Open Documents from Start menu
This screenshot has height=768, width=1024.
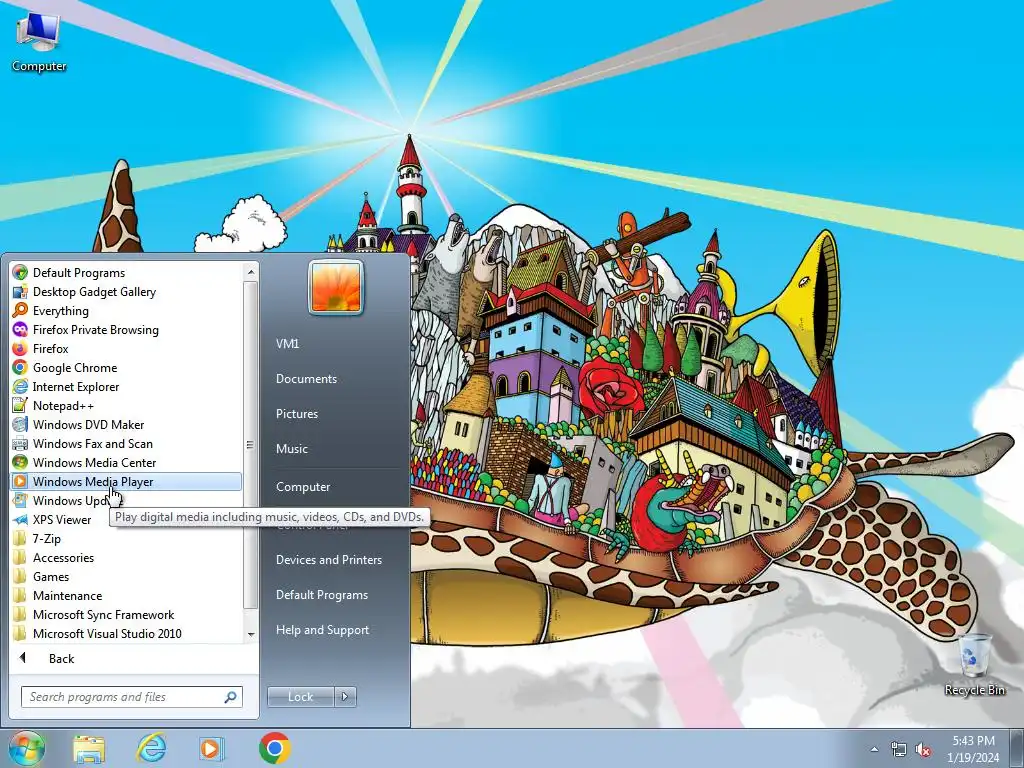point(306,379)
